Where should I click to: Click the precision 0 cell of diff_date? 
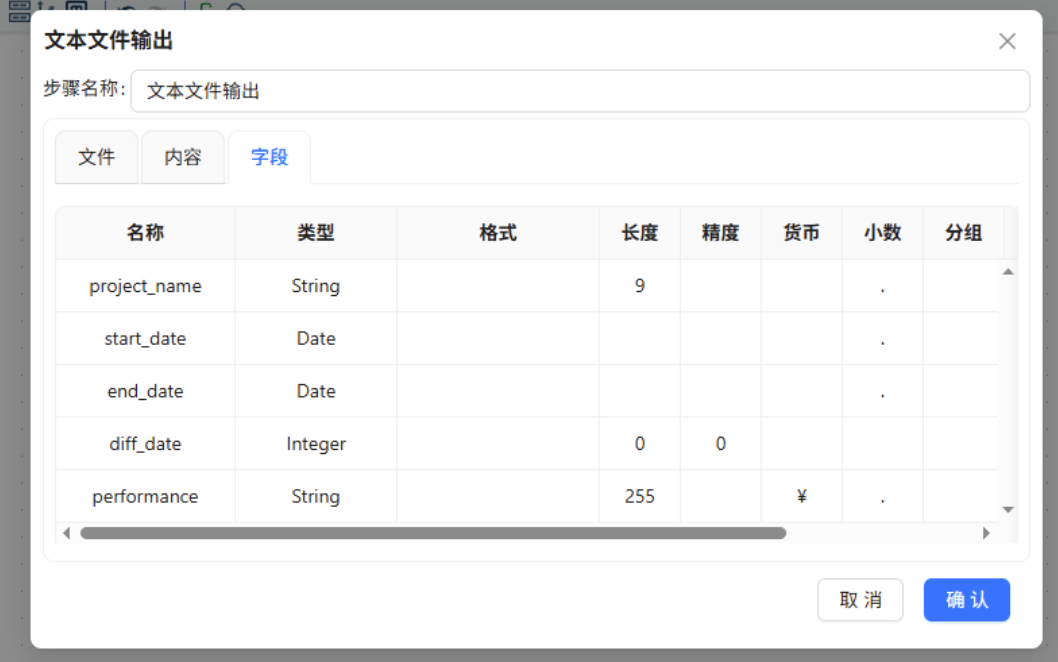(721, 443)
